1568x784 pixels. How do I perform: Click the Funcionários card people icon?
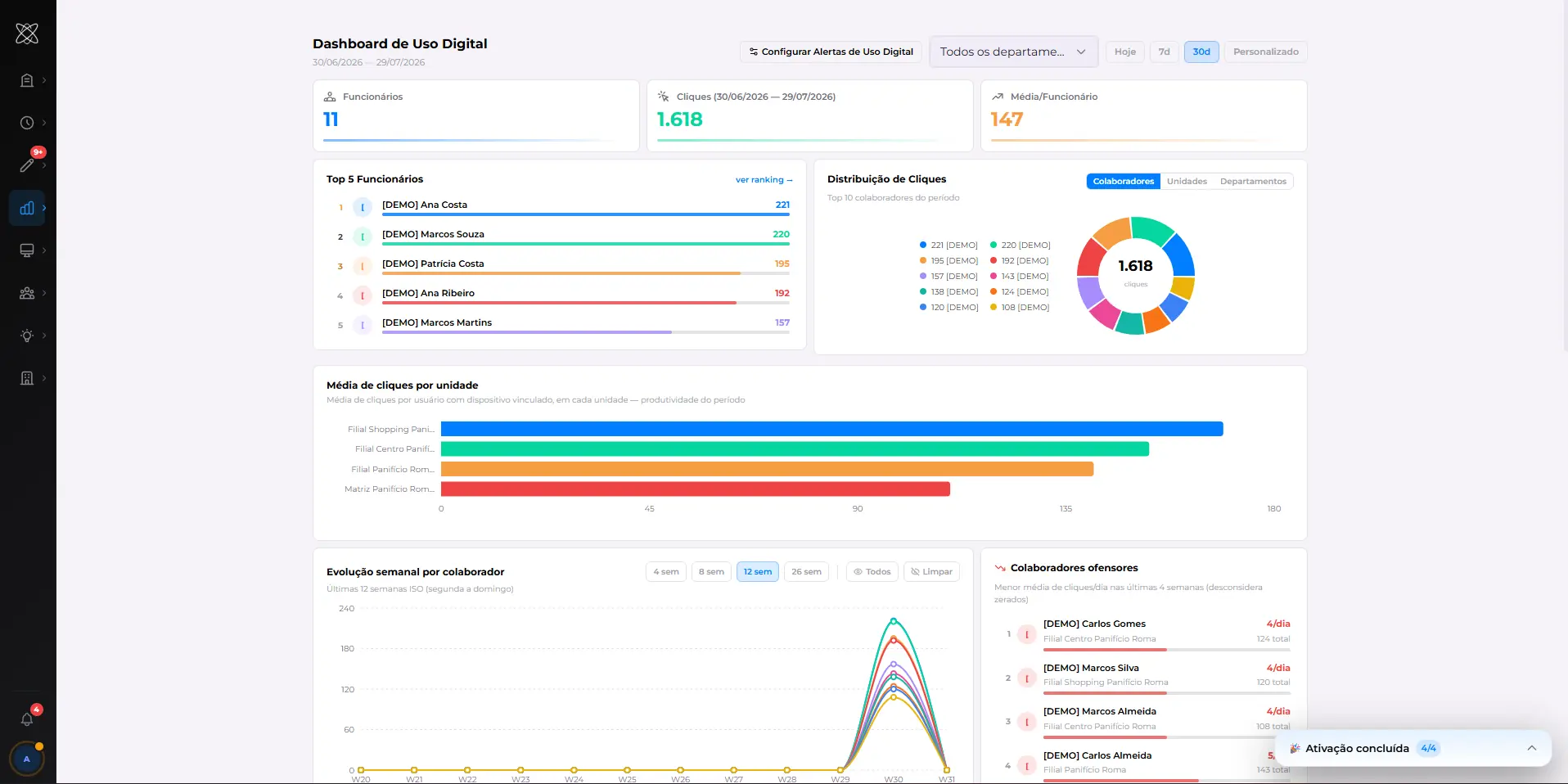point(331,97)
